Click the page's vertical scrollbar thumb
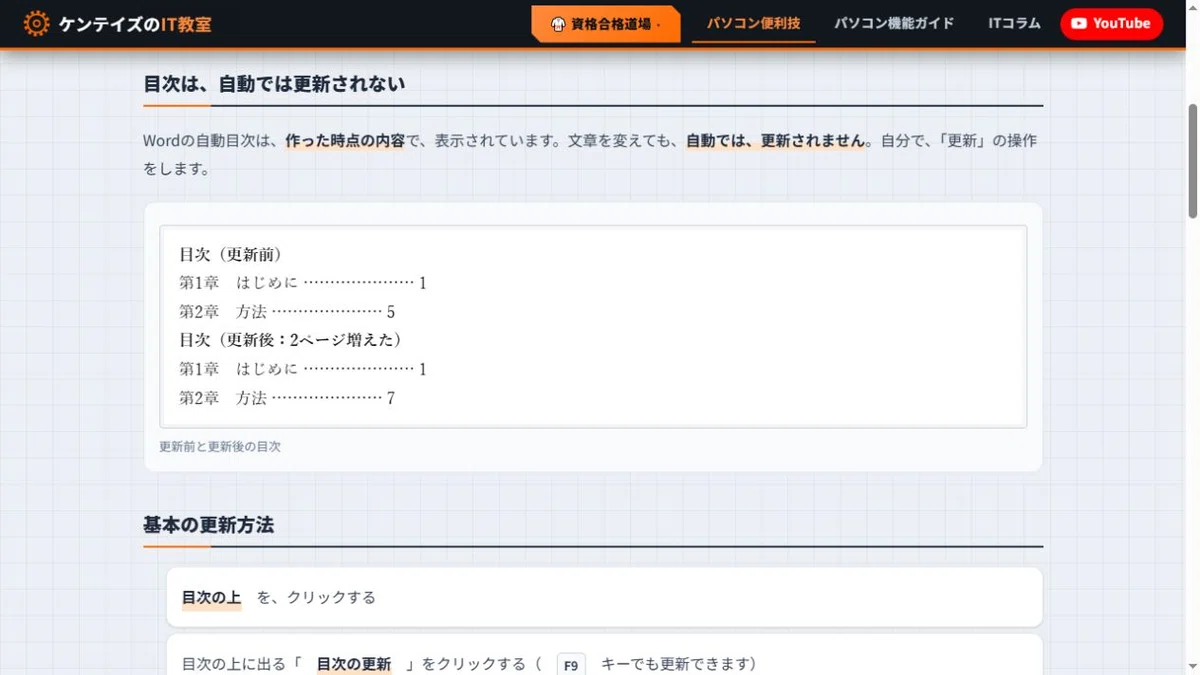 pos(1193,160)
